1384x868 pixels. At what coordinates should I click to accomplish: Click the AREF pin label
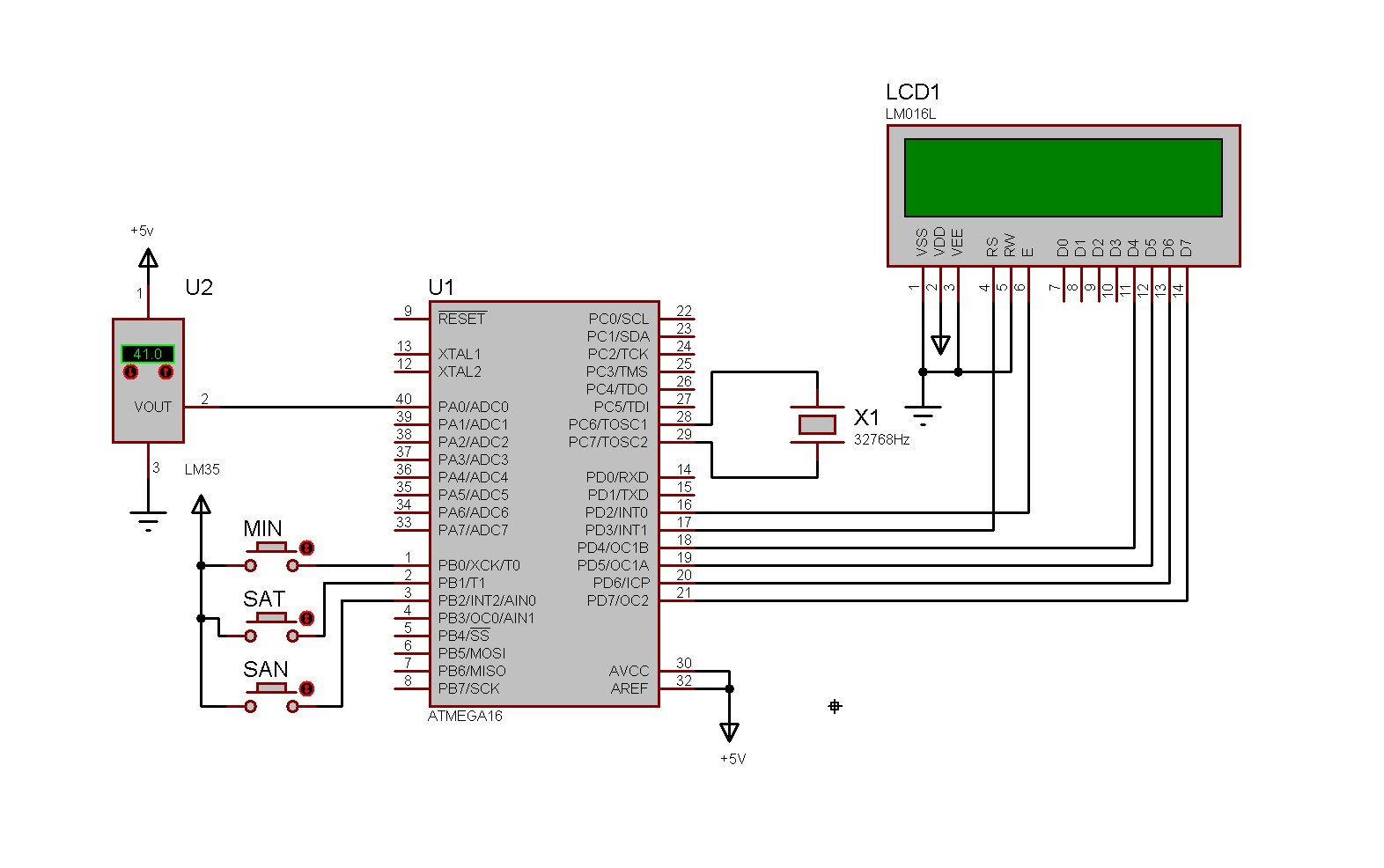click(x=629, y=688)
